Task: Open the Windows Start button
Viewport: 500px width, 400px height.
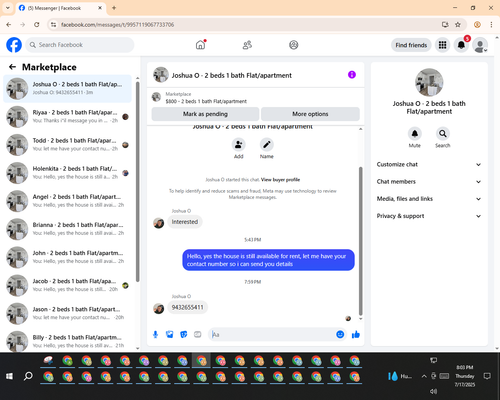Action: [x=9, y=376]
